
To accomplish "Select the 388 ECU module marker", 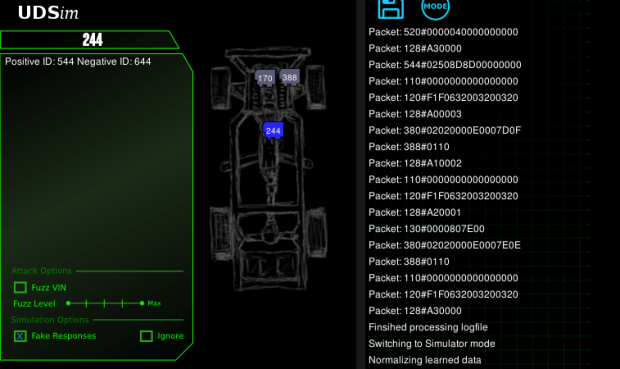I will (x=289, y=78).
